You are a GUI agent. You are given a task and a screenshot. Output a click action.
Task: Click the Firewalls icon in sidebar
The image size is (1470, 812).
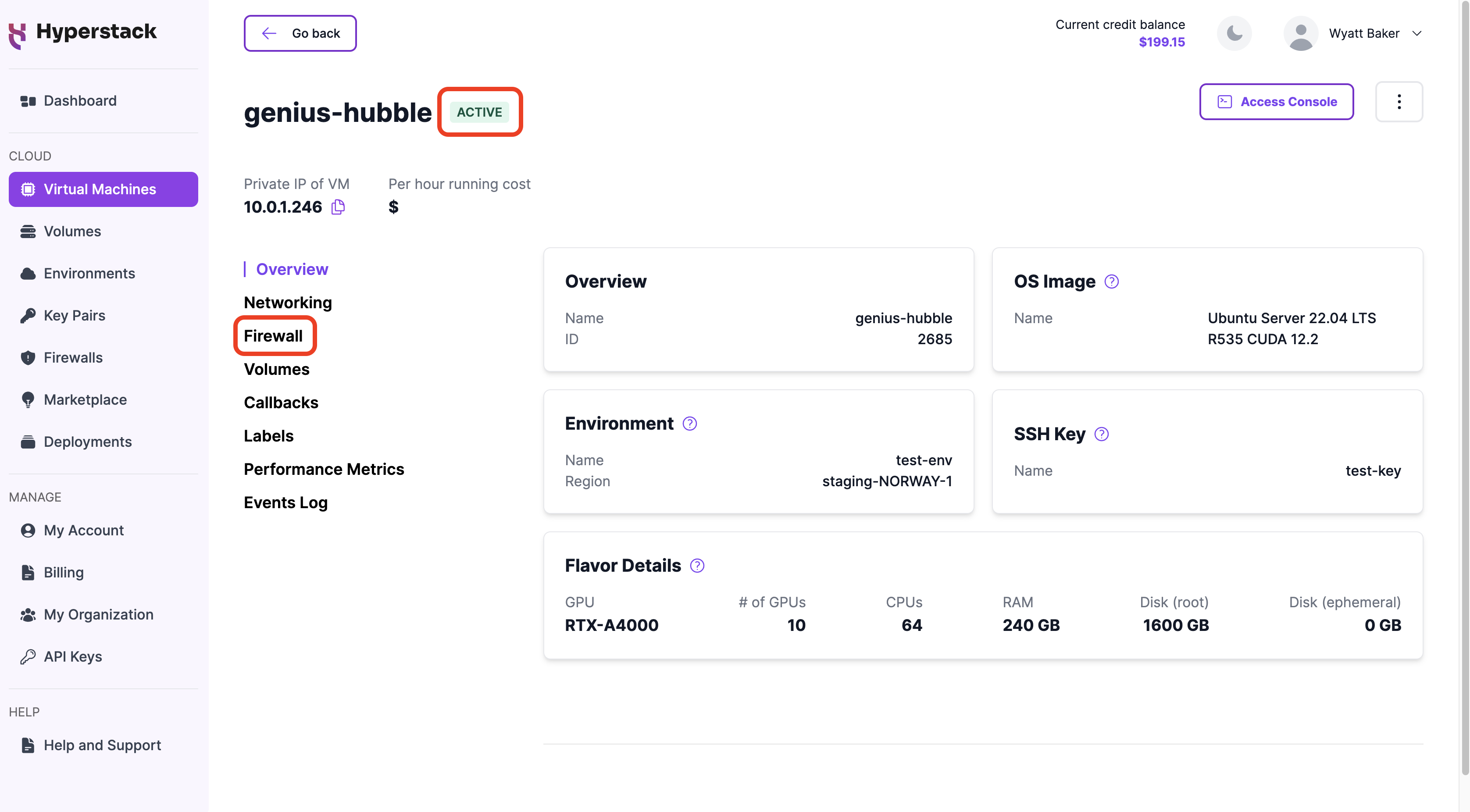pyautogui.click(x=27, y=357)
